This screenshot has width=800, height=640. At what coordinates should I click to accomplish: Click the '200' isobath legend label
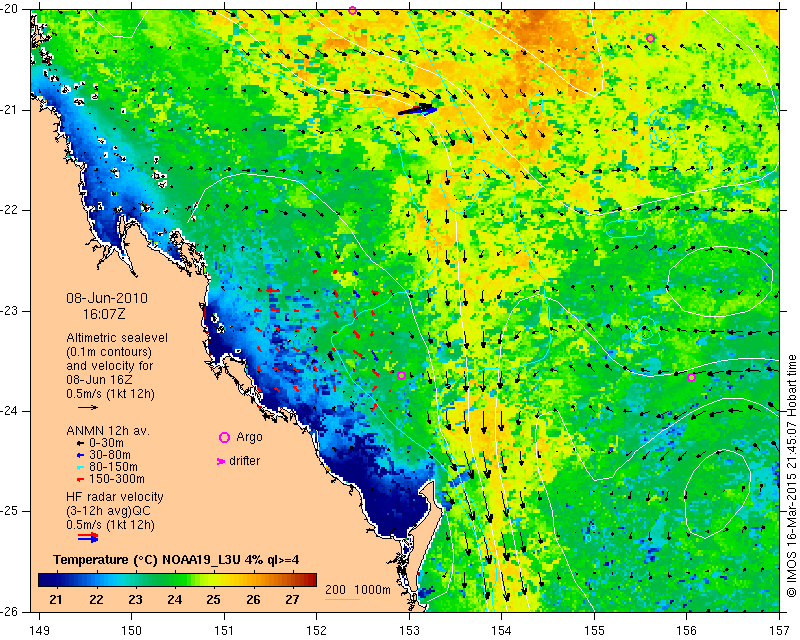click(x=335, y=590)
